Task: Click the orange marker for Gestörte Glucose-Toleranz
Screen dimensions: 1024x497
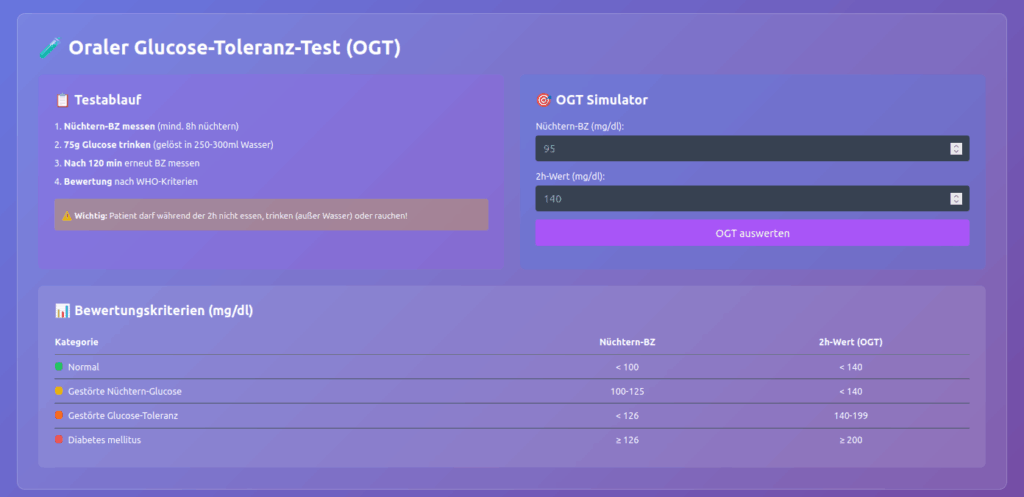Action: click(x=59, y=415)
